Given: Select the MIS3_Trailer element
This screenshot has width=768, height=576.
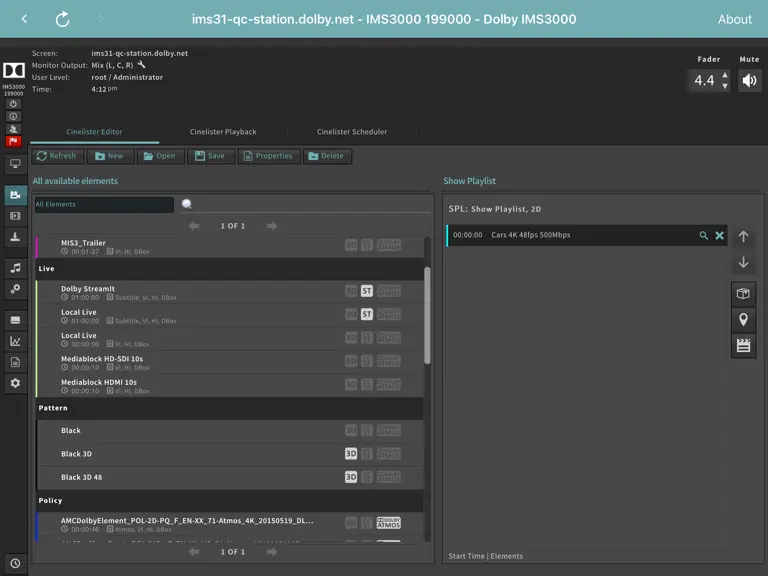Looking at the screenshot, I should click(230, 247).
